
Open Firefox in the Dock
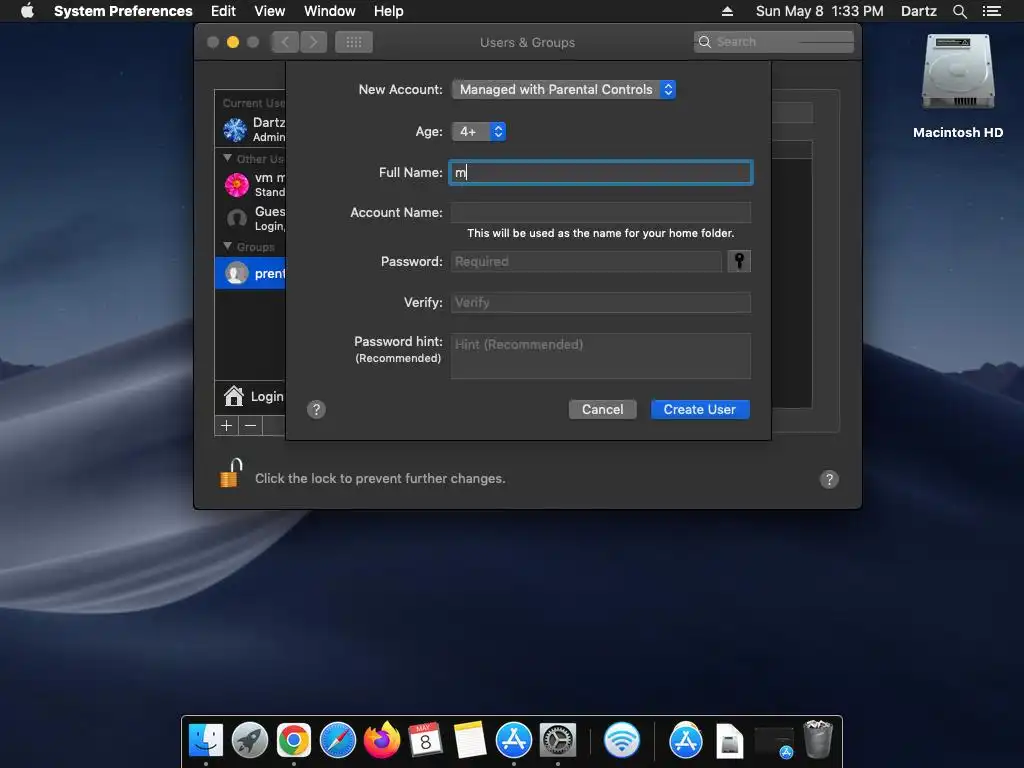pos(381,740)
